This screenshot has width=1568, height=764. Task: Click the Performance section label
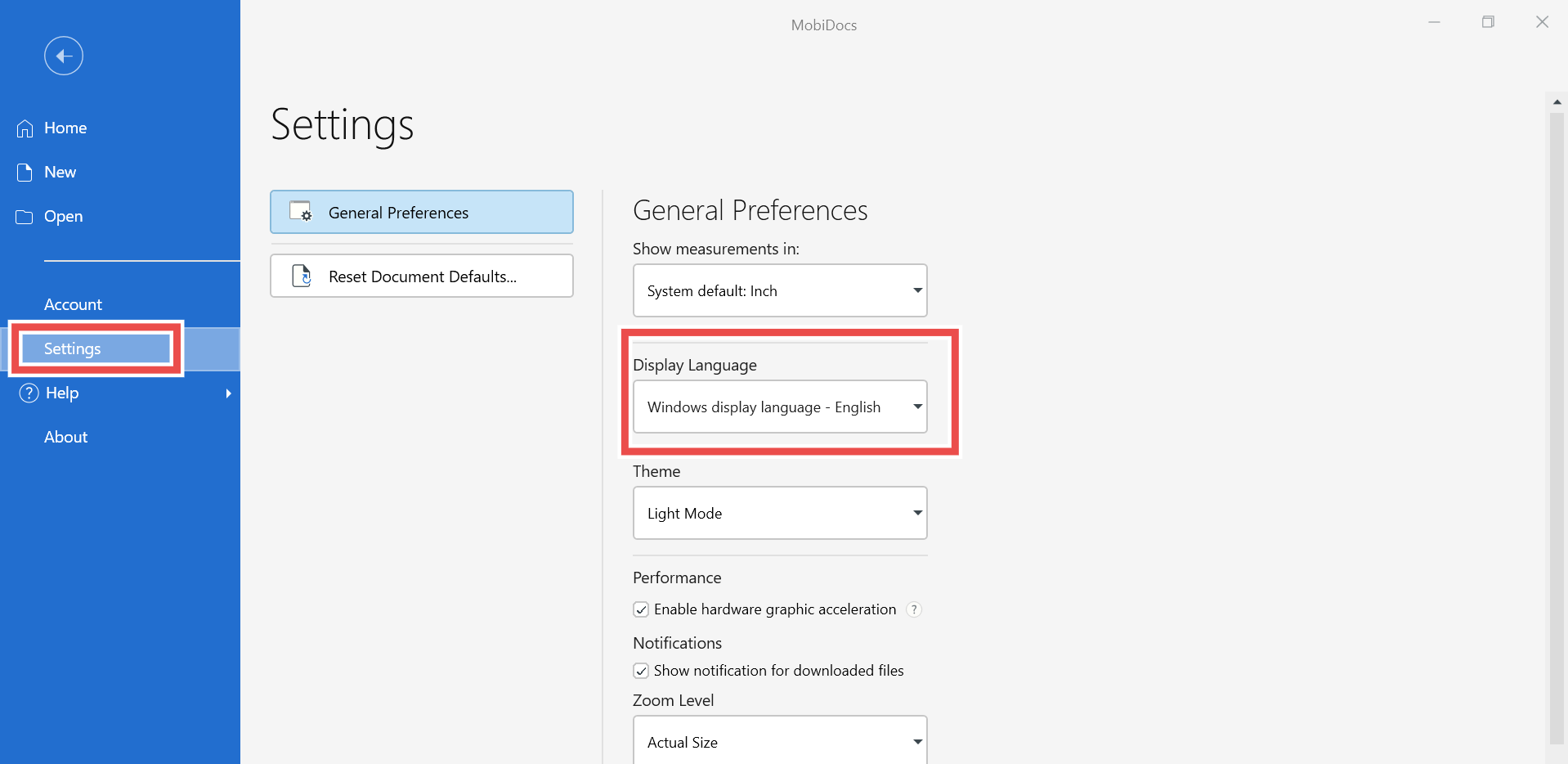(x=677, y=577)
